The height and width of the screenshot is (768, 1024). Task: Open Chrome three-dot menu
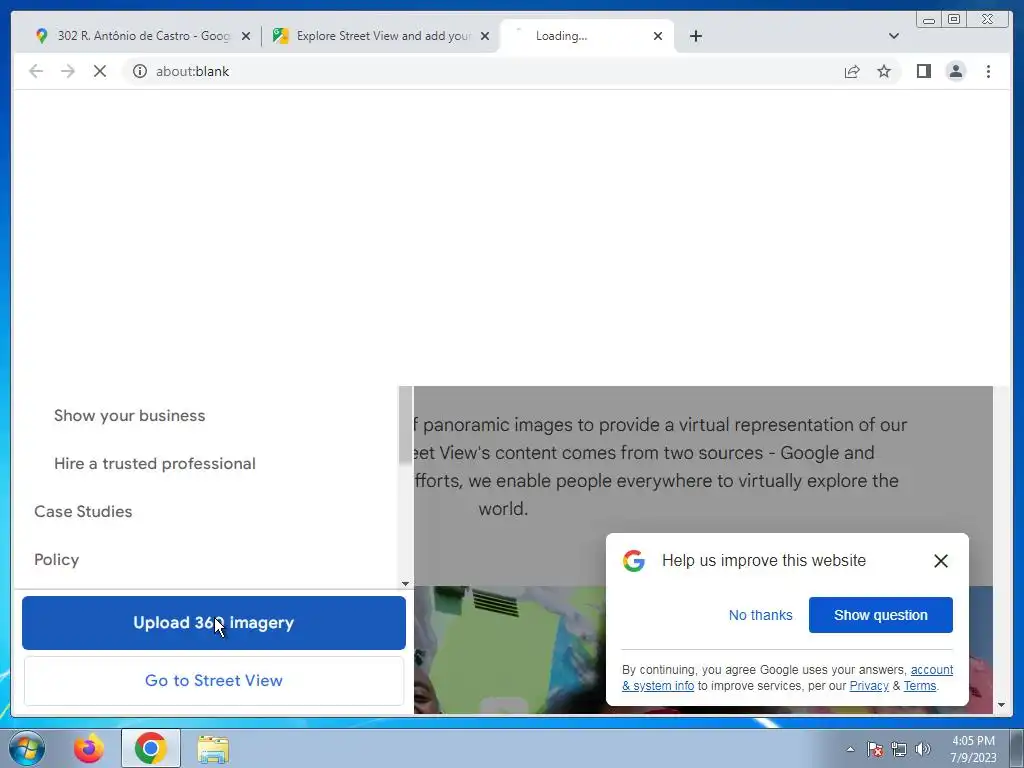coord(988,71)
